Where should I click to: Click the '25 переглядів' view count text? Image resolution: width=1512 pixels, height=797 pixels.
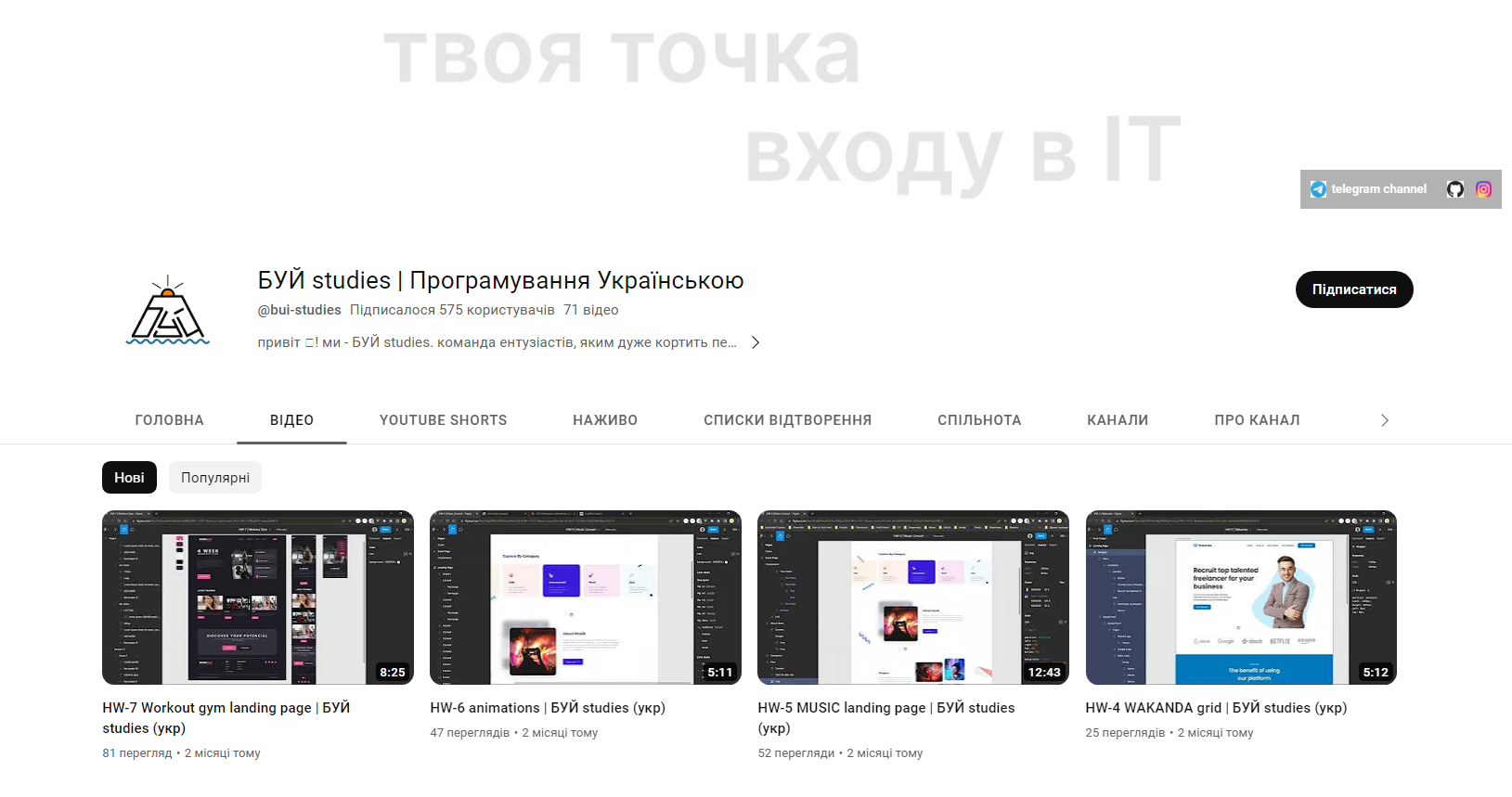pos(1125,733)
